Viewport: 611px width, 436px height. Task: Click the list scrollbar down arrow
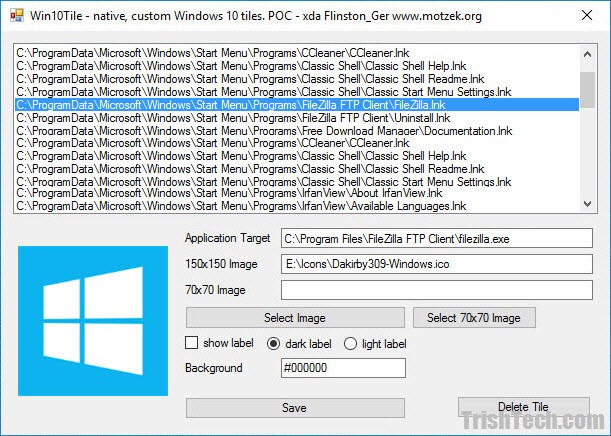[x=588, y=204]
